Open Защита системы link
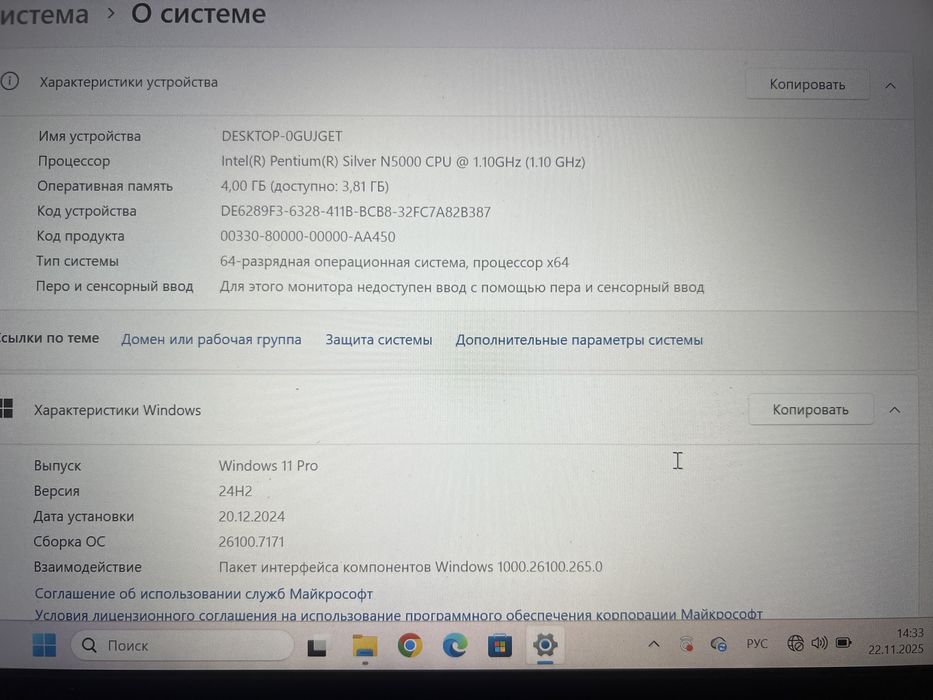 coord(378,340)
